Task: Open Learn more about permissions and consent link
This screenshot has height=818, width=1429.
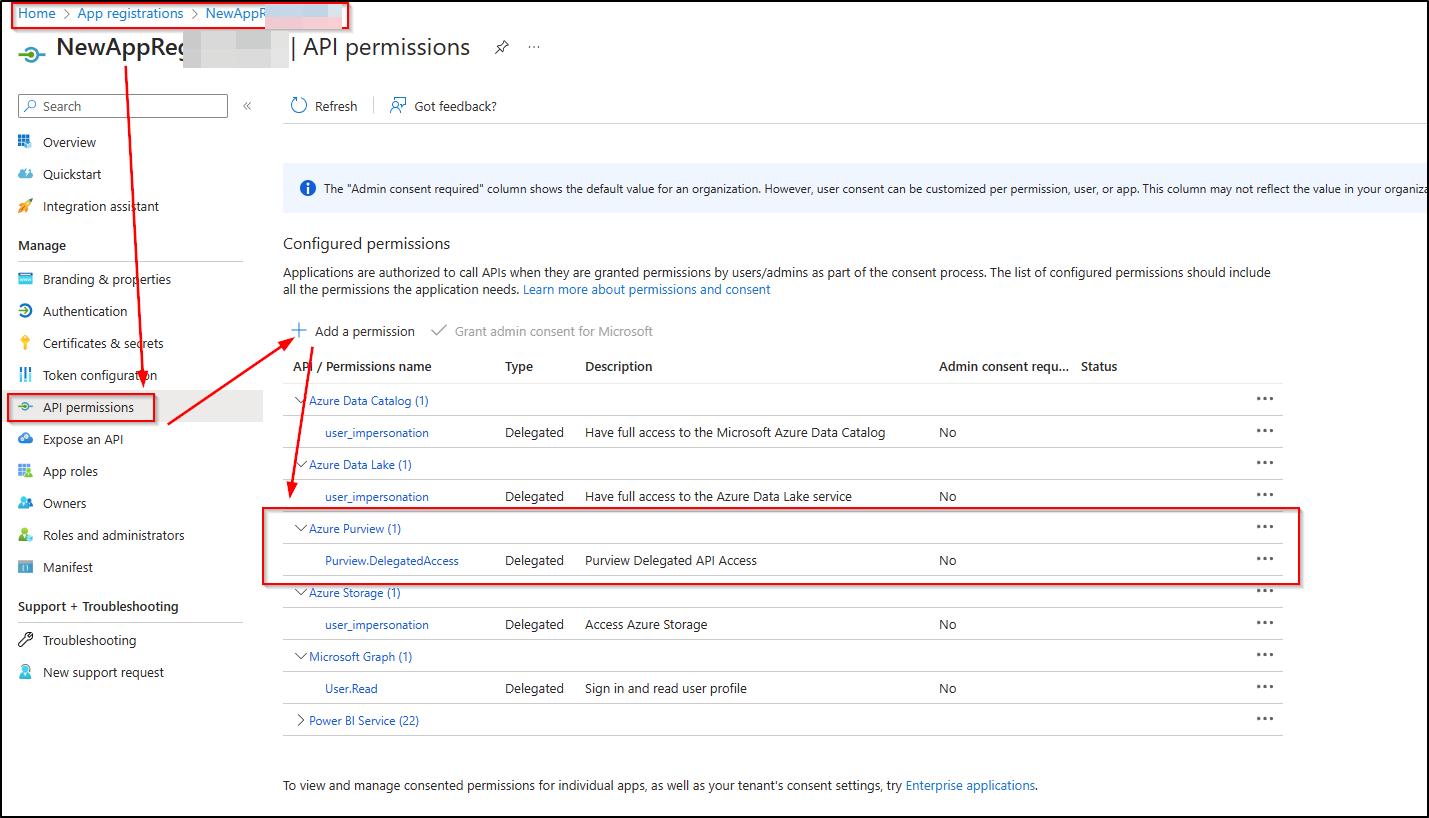Action: tap(647, 290)
